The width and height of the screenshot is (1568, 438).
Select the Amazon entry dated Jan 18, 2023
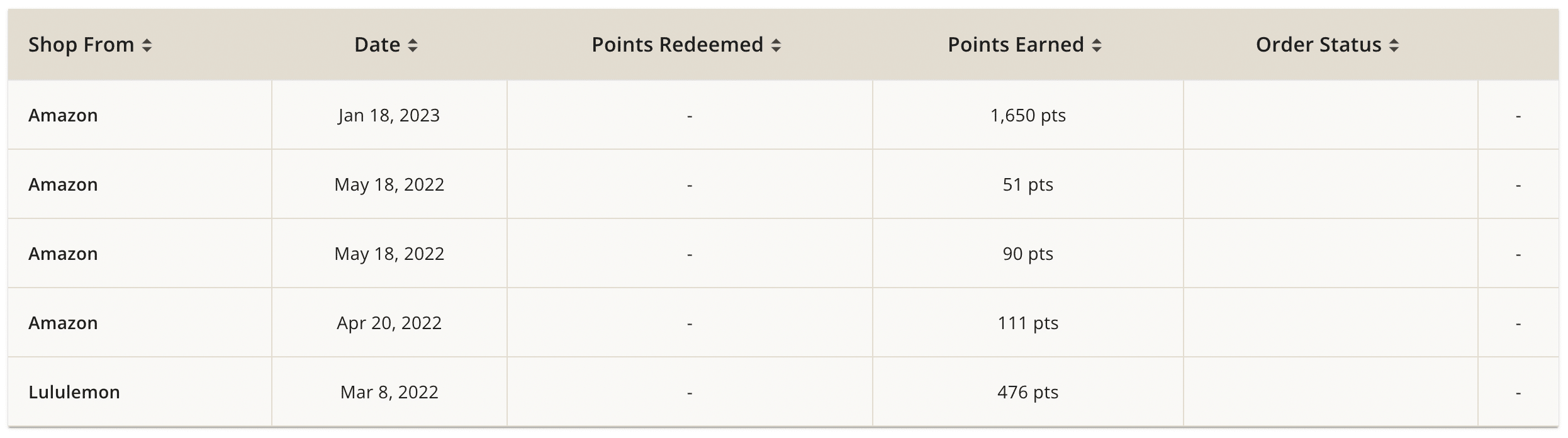pos(63,115)
